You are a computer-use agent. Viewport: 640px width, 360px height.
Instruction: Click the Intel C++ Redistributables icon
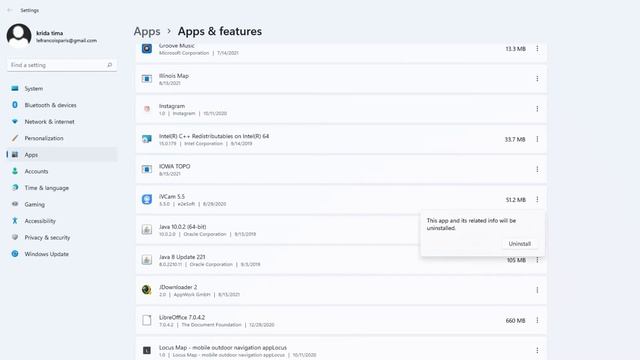147,139
